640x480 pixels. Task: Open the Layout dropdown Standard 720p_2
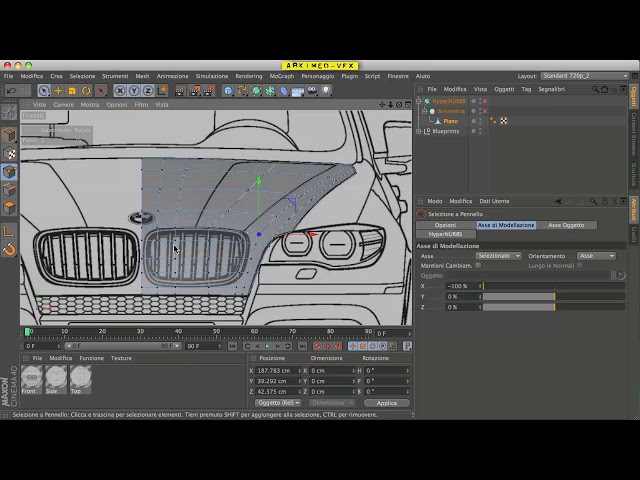click(584, 76)
